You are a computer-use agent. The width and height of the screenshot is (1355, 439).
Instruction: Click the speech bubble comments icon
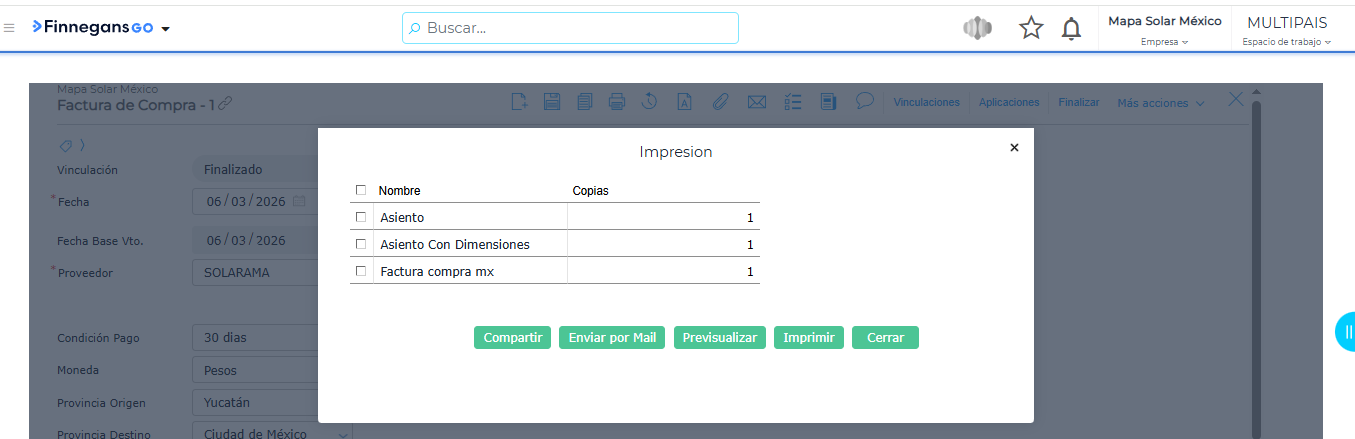(x=865, y=100)
